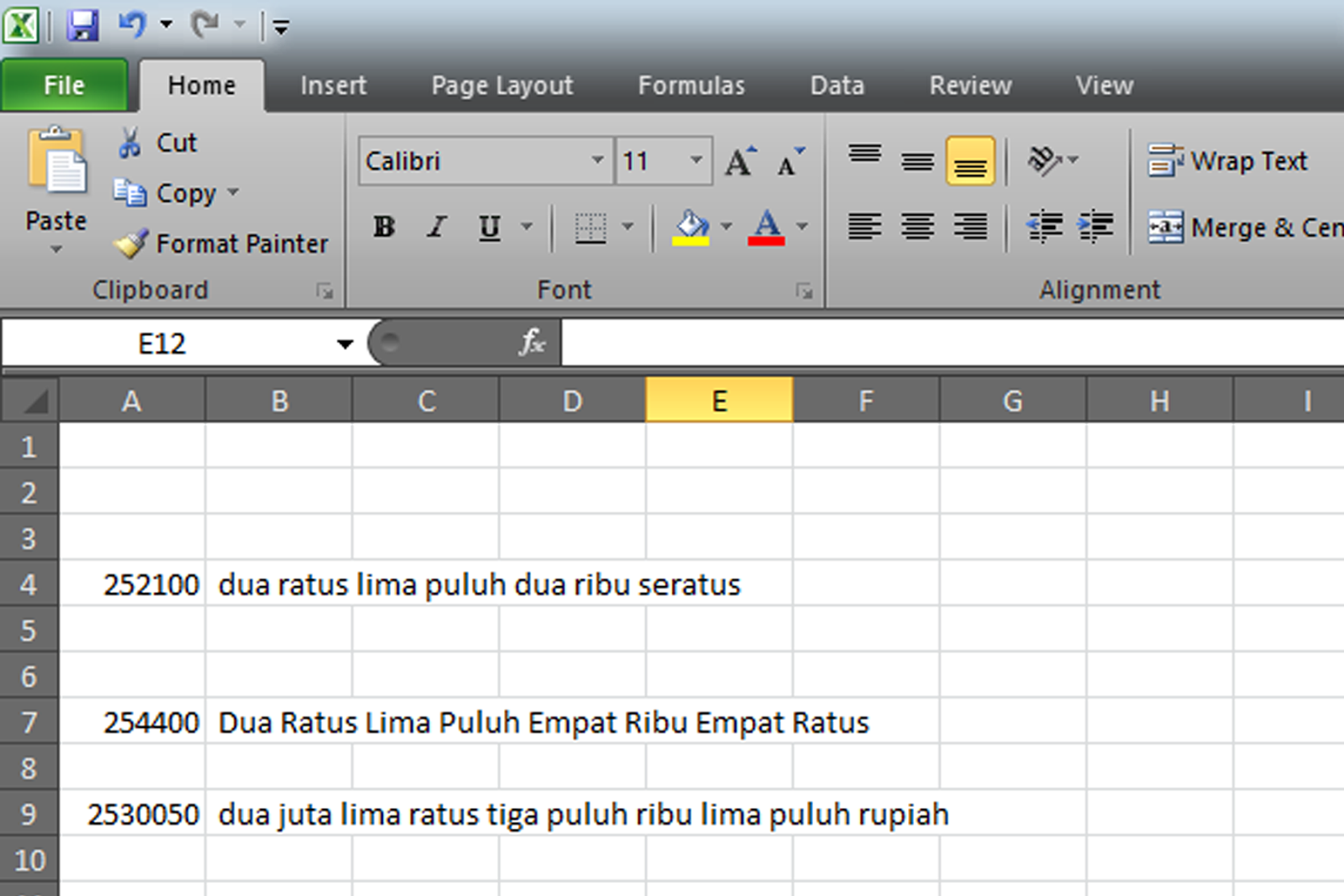Viewport: 1344px width, 896px height.
Task: Open the borders dropdown menu
Action: pyautogui.click(x=629, y=227)
